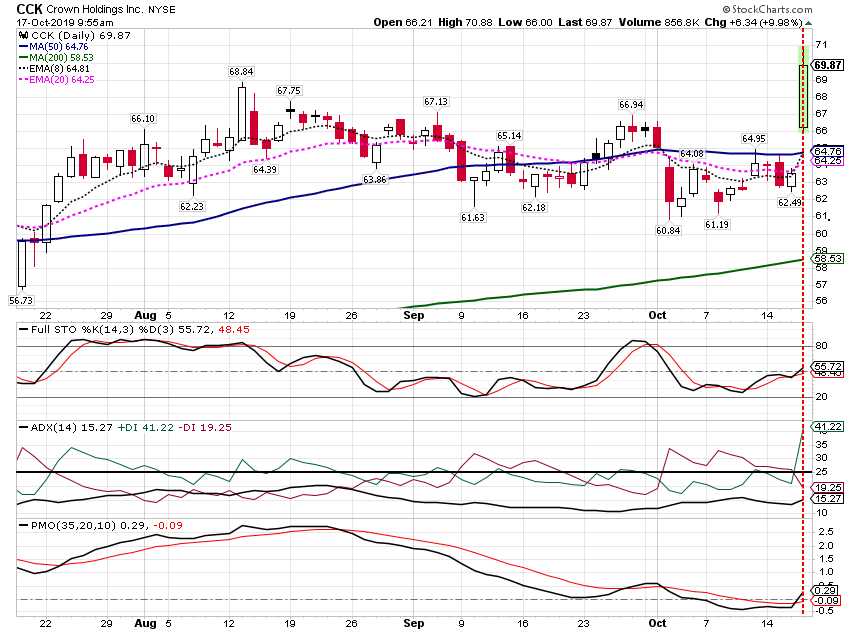Click the Low 66.00 value in header
Image resolution: width=850 pixels, height=633 pixels.
pyautogui.click(x=525, y=22)
